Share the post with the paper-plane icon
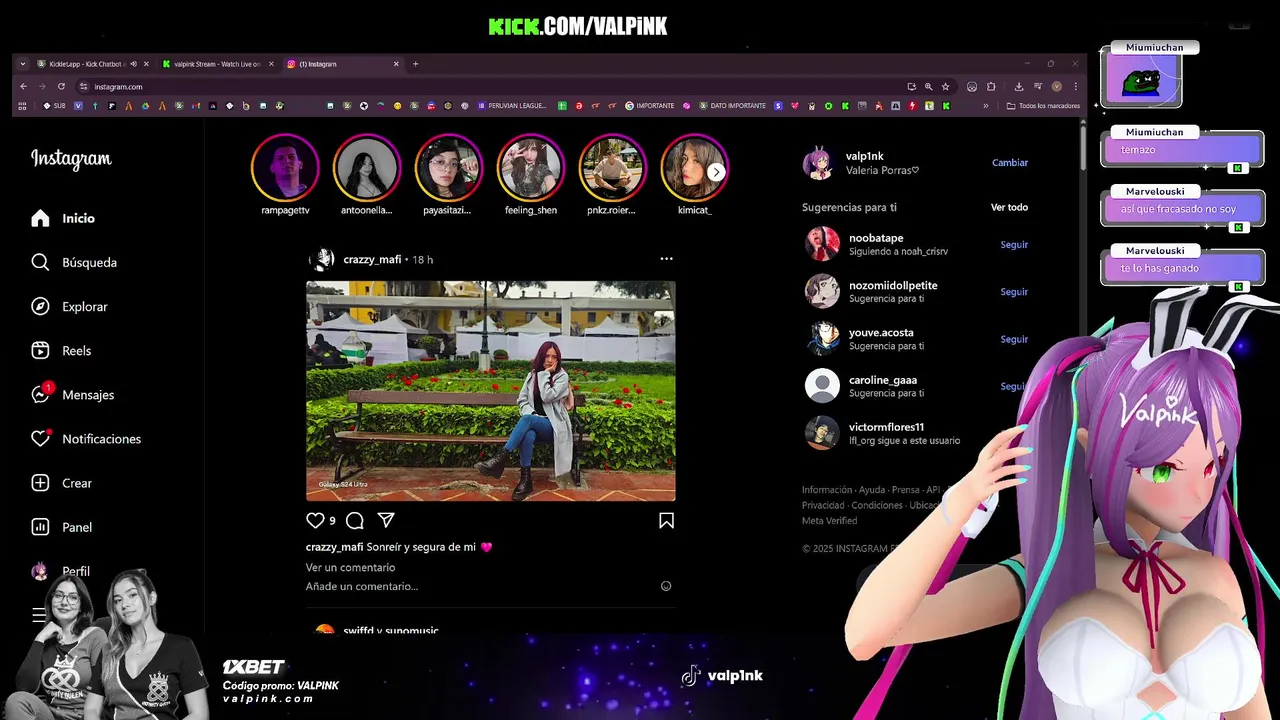This screenshot has height=720, width=1280. 386,520
